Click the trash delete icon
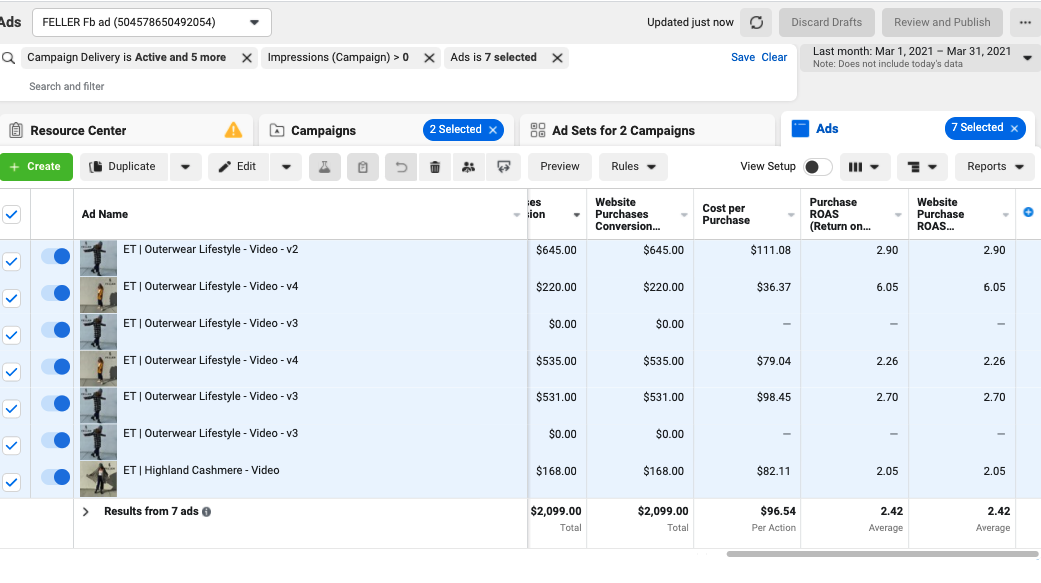Image resolution: width=1041 pixels, height=583 pixels. 435,167
